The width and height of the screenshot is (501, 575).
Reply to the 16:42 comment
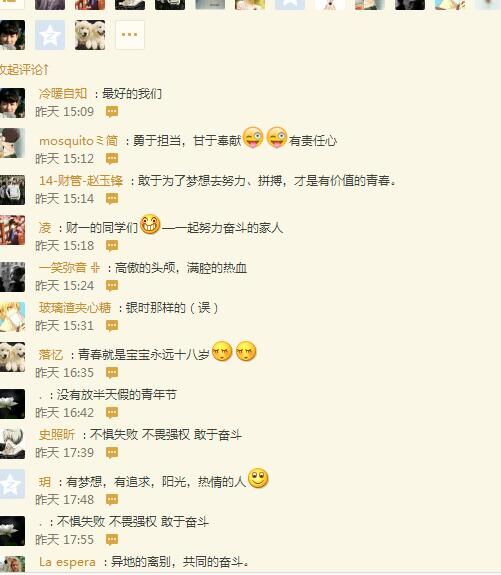point(112,413)
